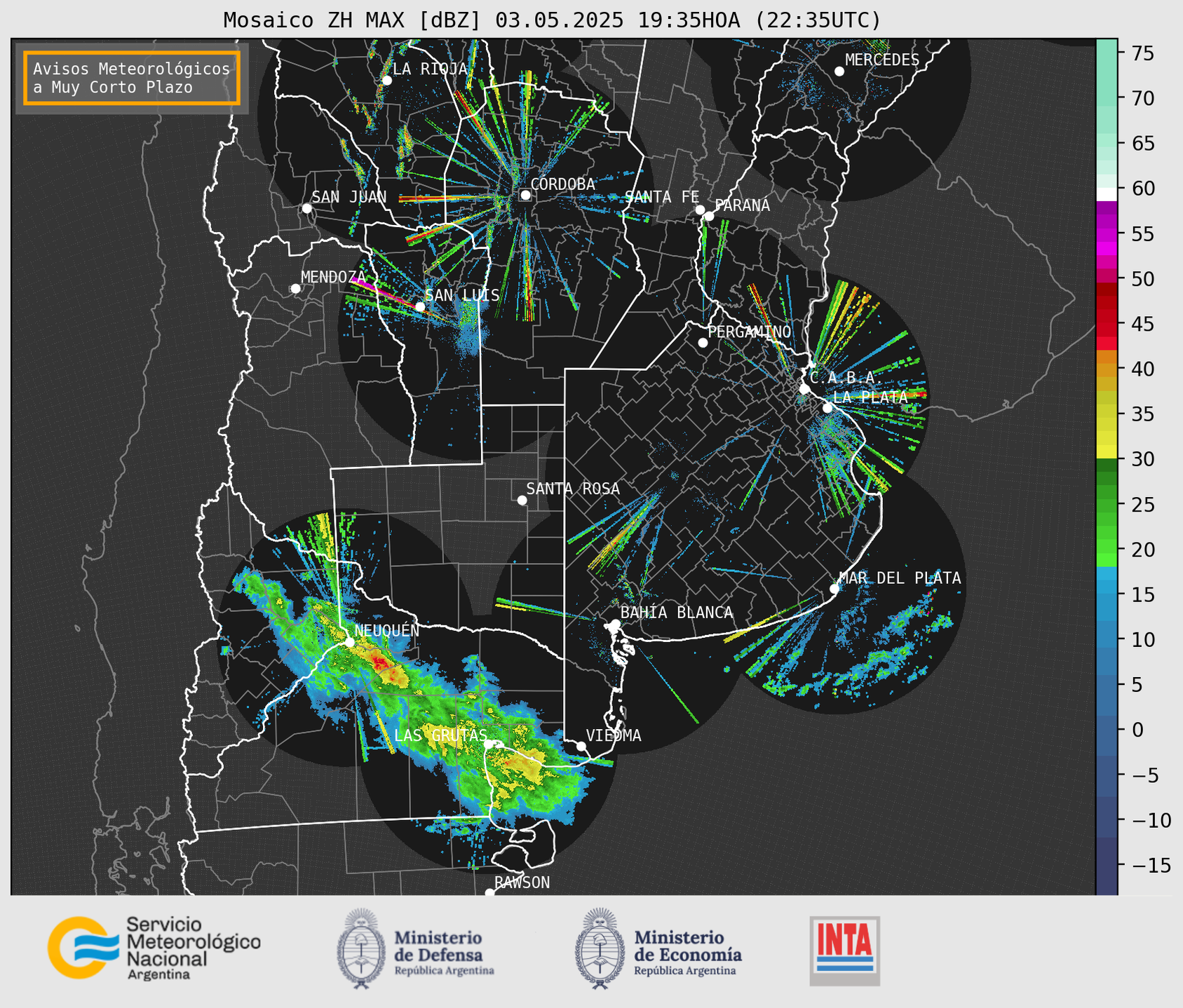Click the BAHÍA BLANCA label
1183x1008 pixels.
pyautogui.click(x=677, y=613)
